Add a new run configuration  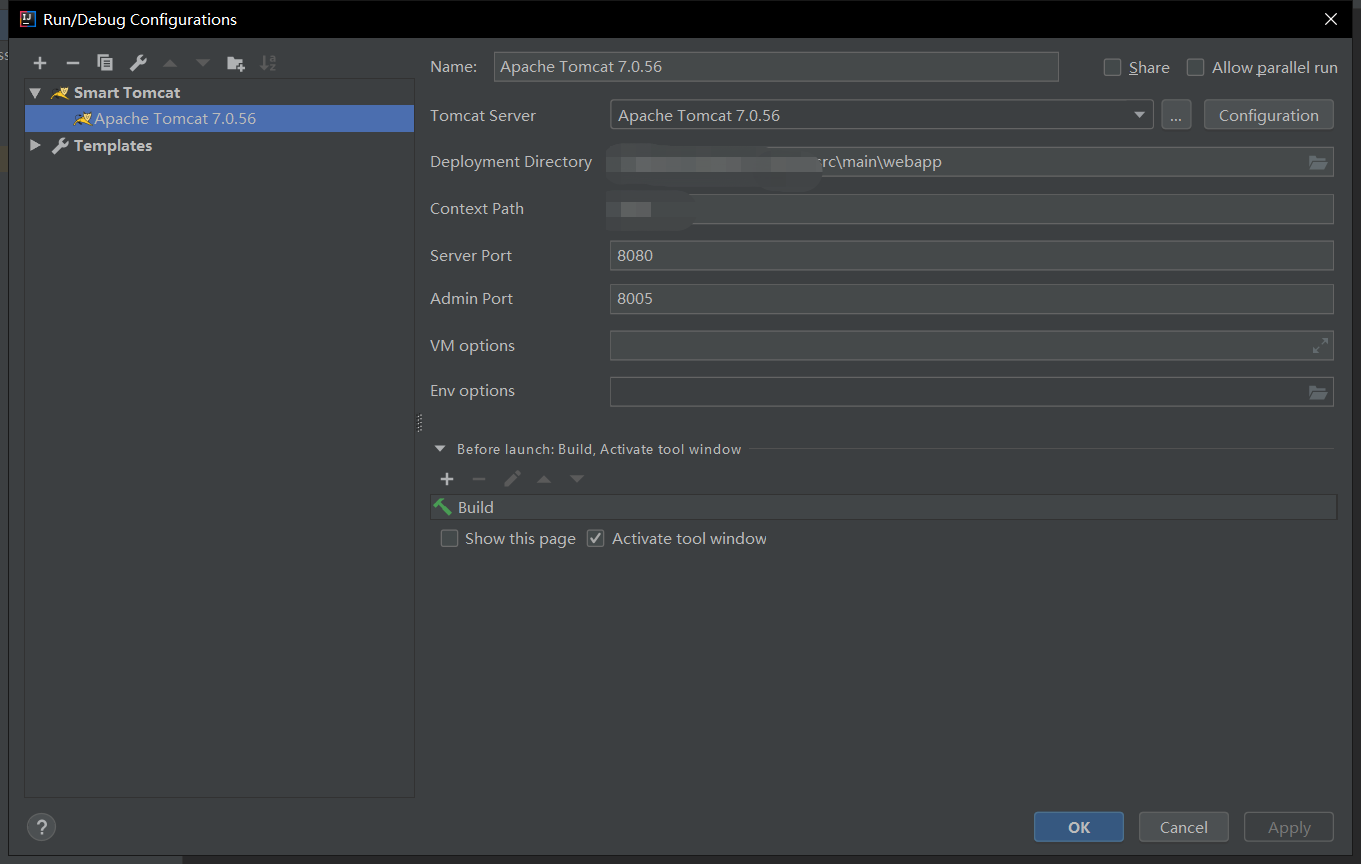[40, 63]
